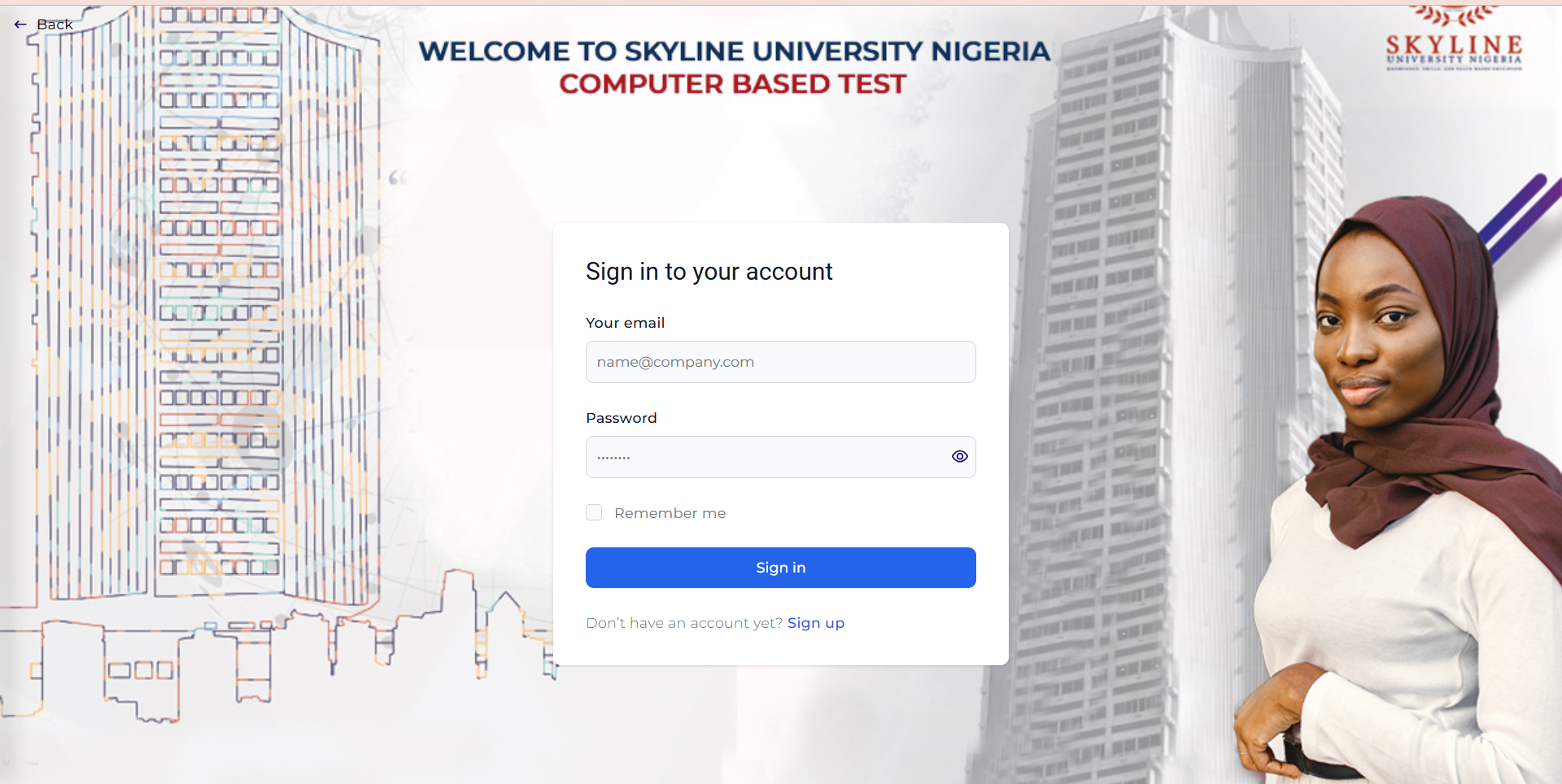Click the "Password" field label
The width and height of the screenshot is (1562, 784).
click(x=621, y=418)
